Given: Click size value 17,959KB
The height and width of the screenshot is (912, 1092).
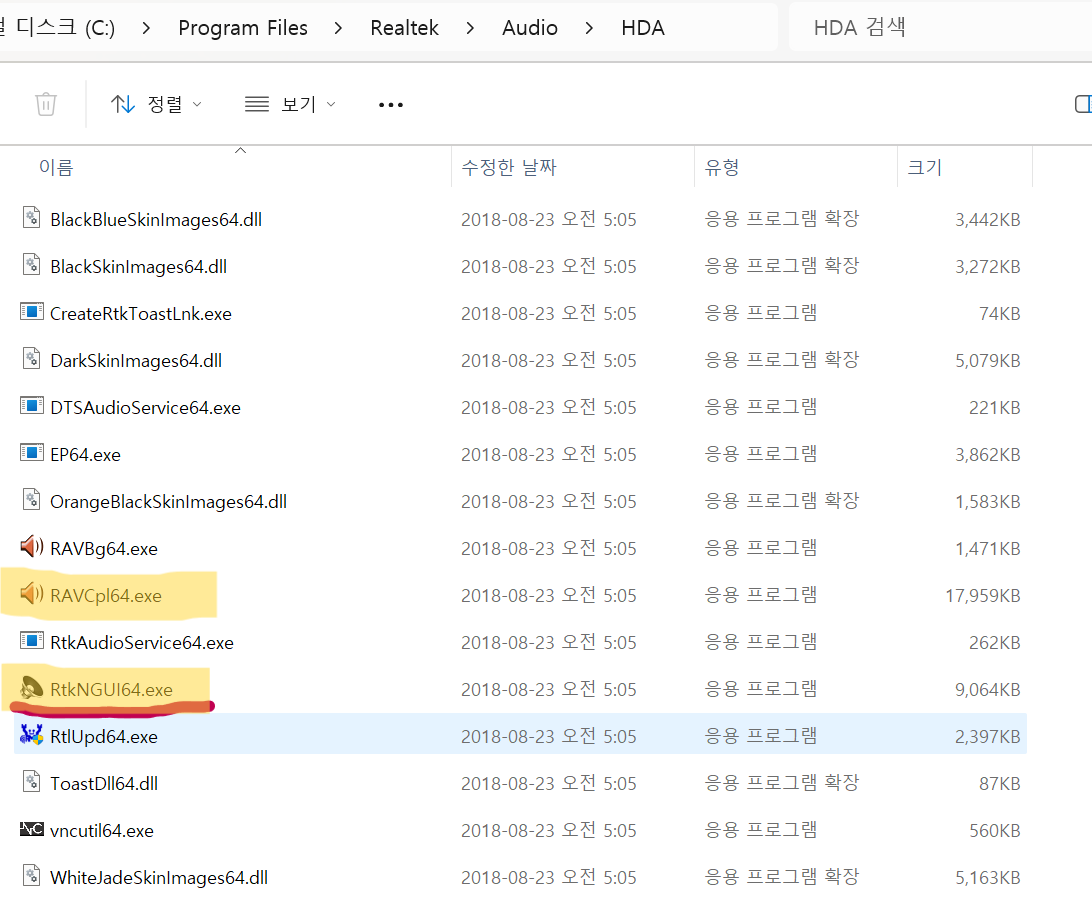Looking at the screenshot, I should click(x=983, y=596).
